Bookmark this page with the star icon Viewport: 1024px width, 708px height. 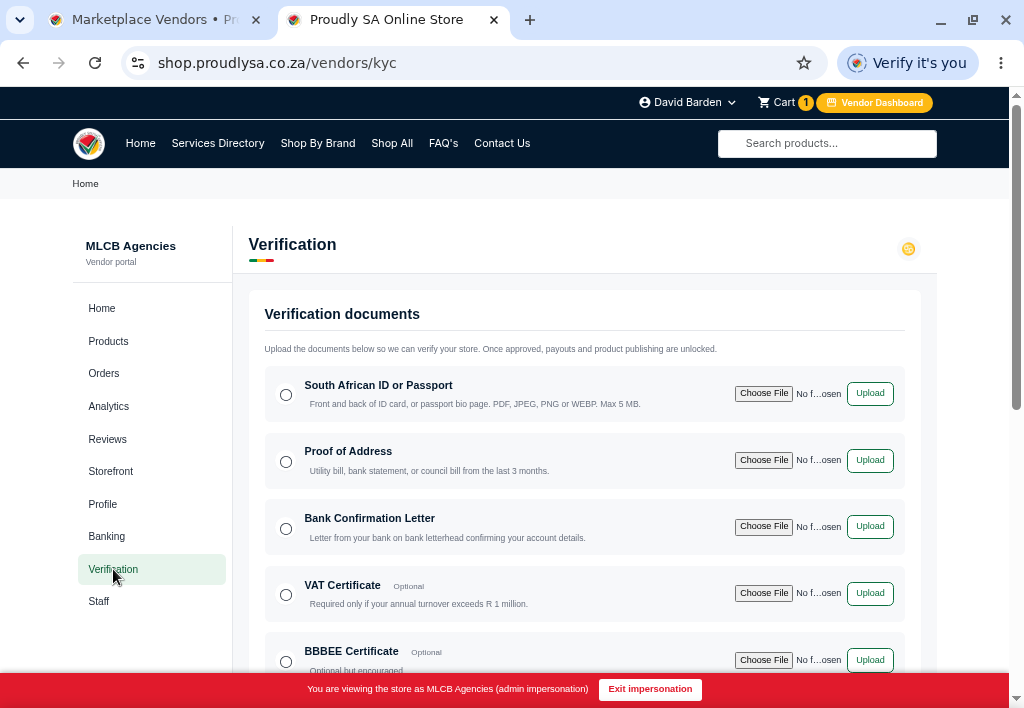803,63
